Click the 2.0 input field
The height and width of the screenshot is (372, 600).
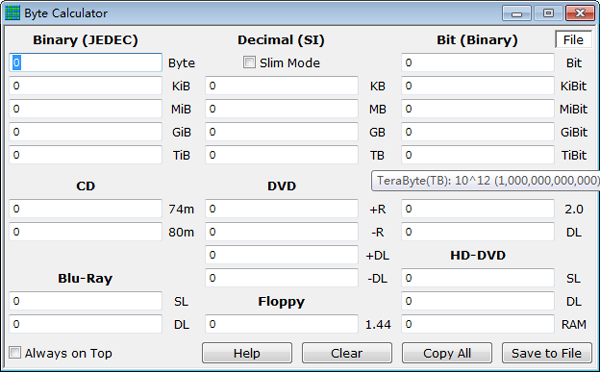[478, 209]
